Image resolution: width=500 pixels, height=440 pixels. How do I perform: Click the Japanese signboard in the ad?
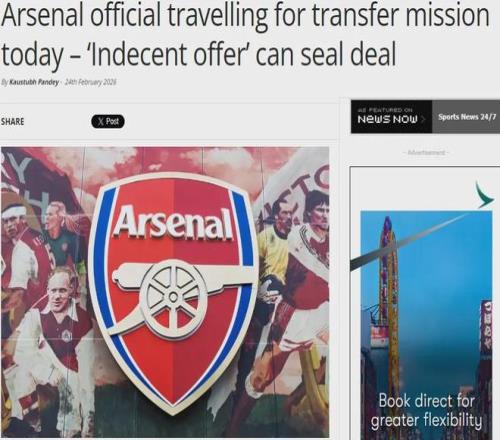pos(486,326)
